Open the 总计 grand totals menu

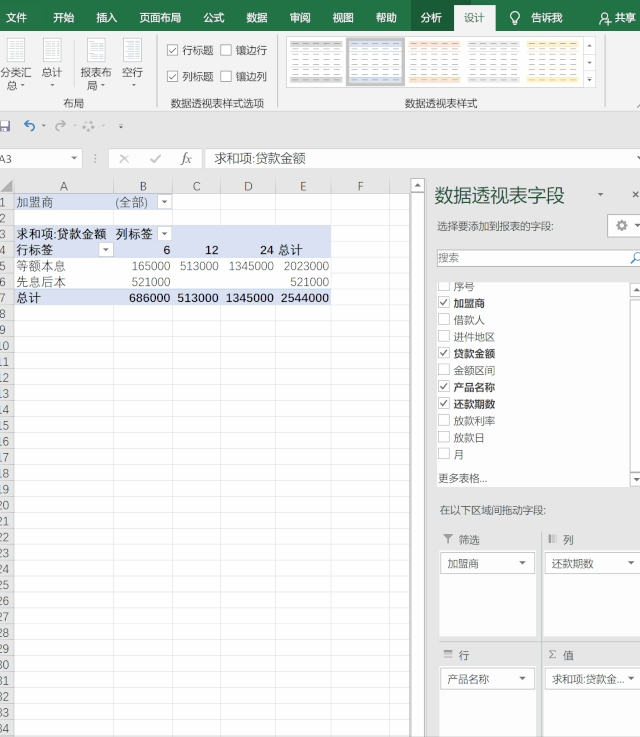52,64
